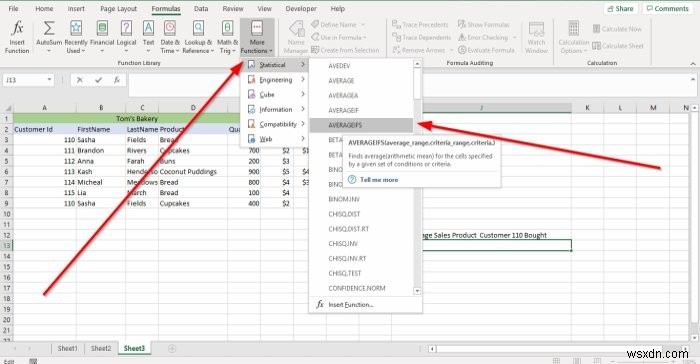Expand the Information submenu
The image size is (700, 364).
point(275,109)
